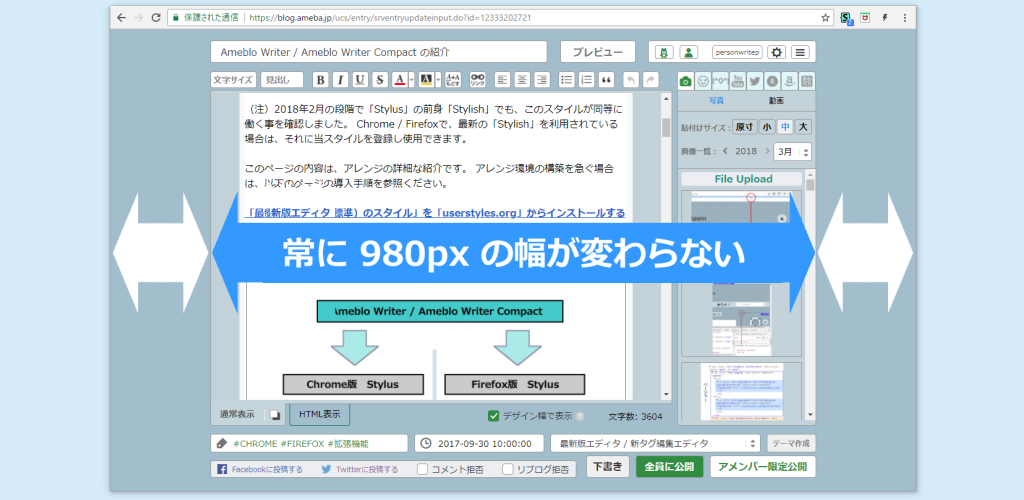
Task: Open the Amazon product panel
Action: [790, 81]
